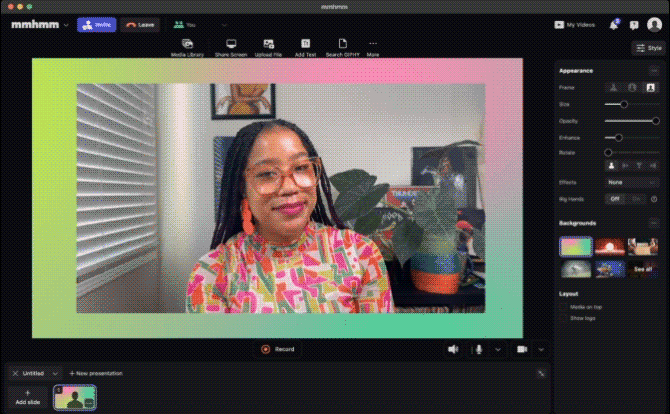Adjust the Opacity slider

[x=632, y=121]
